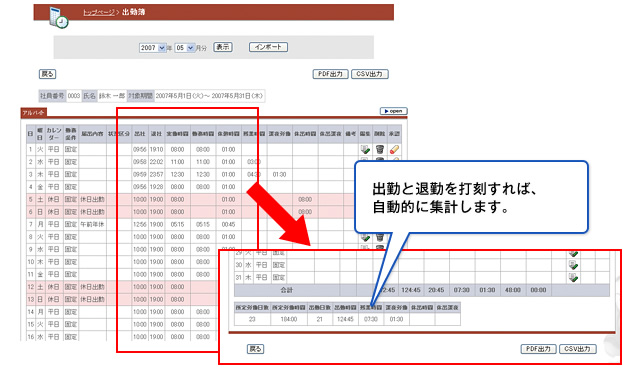Click the upper CSV出力 button

(370, 74)
